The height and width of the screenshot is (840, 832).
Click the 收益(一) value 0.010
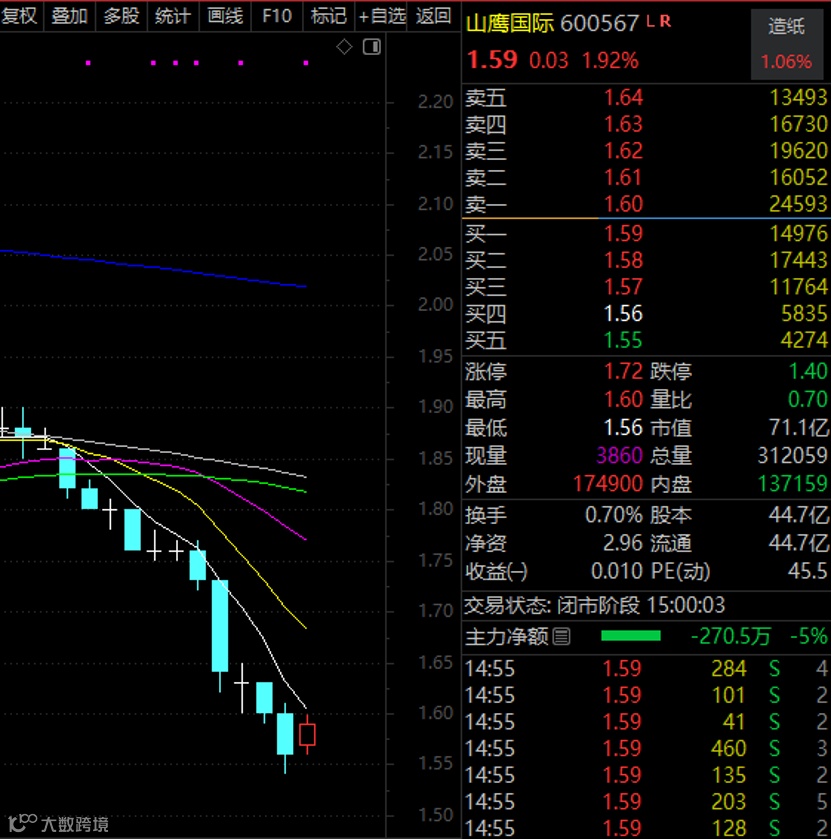[617, 572]
